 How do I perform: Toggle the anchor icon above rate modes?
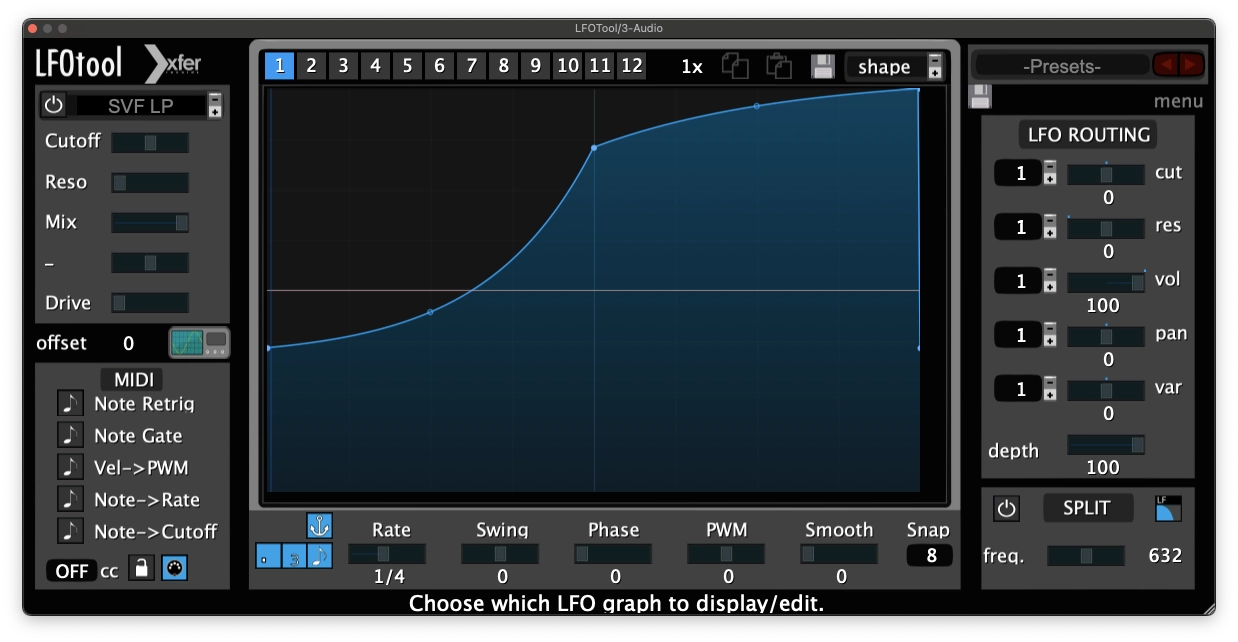pyautogui.click(x=319, y=526)
